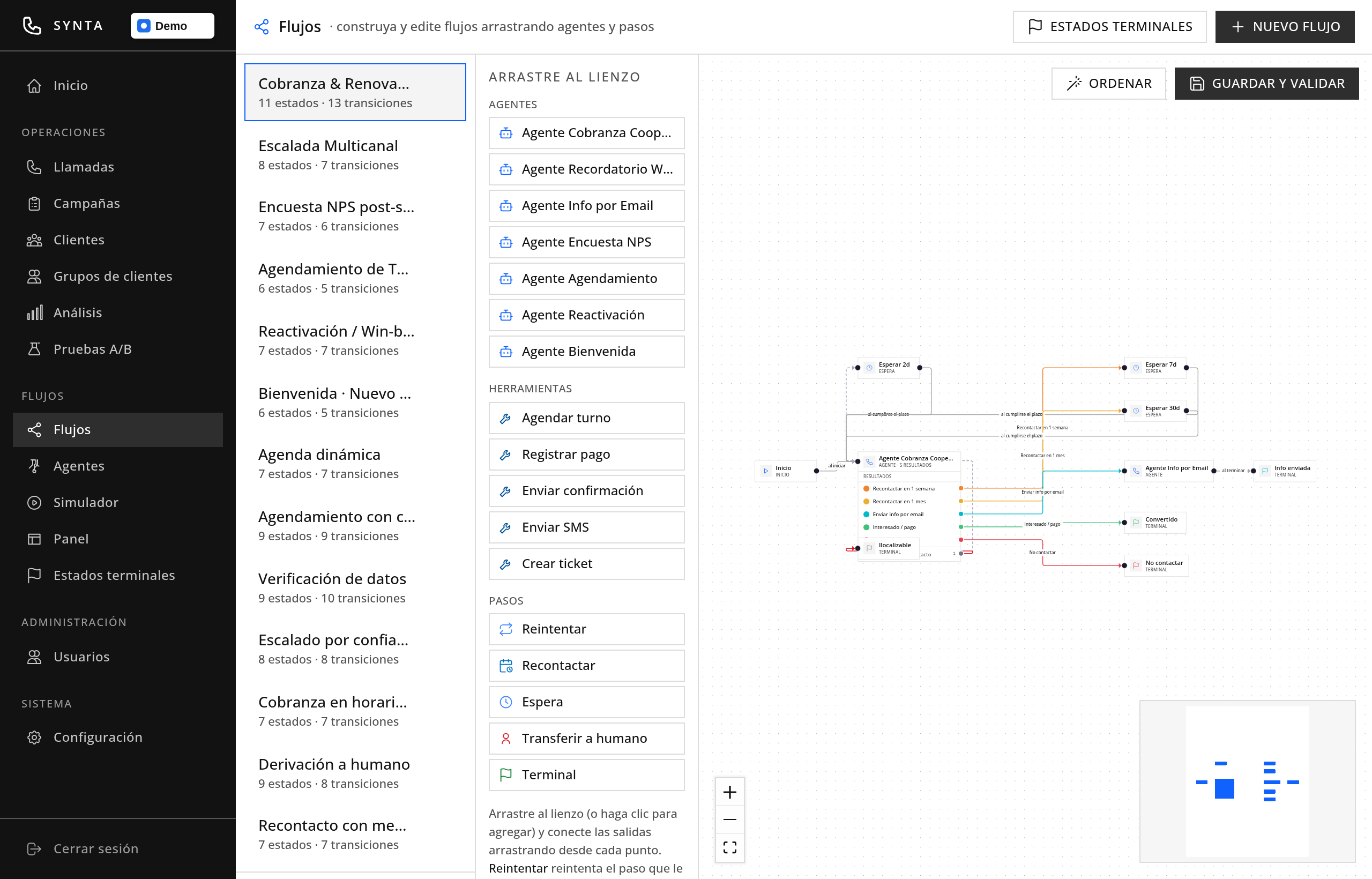Open the Demo workspace selector
Viewport: 1372px width, 879px height.
(173, 26)
